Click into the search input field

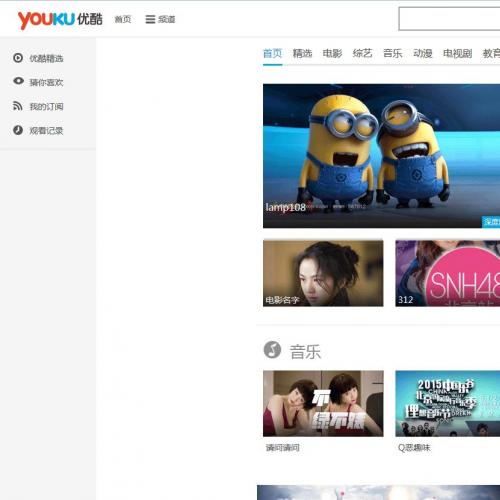(x=449, y=19)
